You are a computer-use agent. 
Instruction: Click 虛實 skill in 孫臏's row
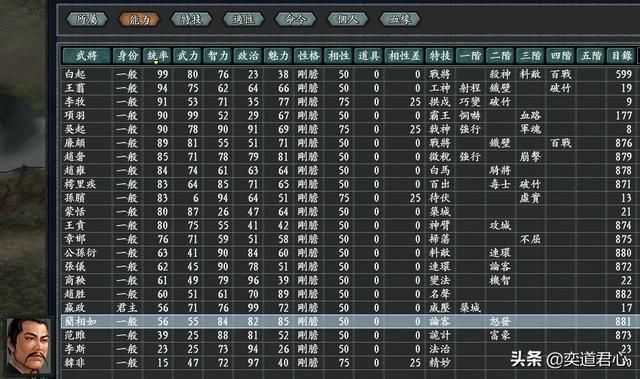[x=530, y=198]
